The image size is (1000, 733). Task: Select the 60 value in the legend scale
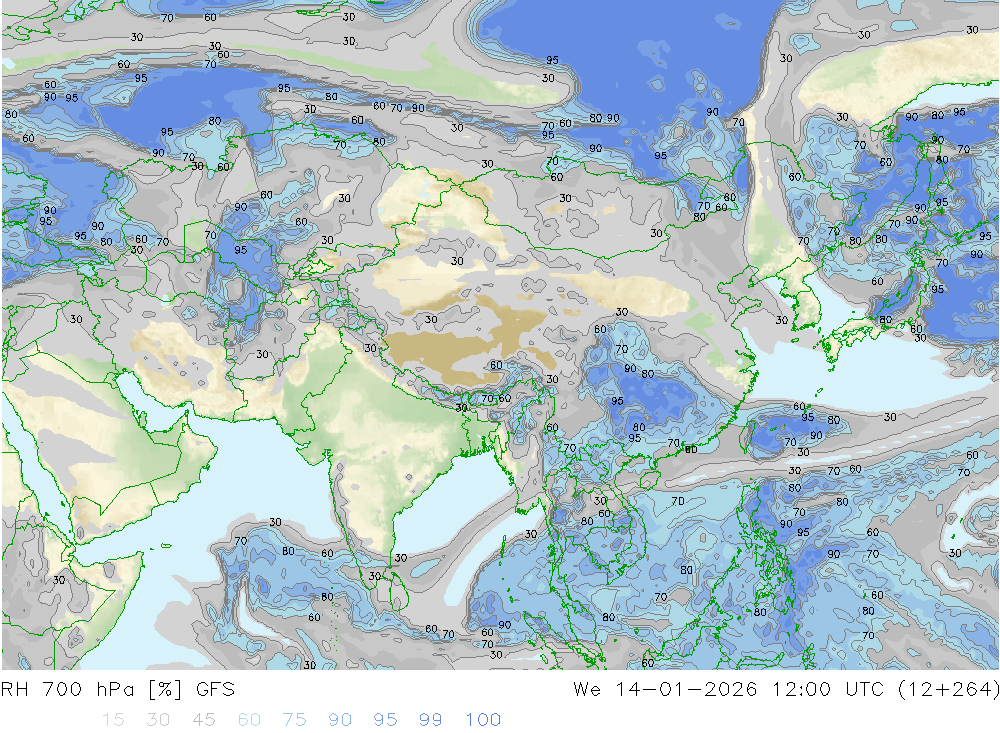[249, 720]
